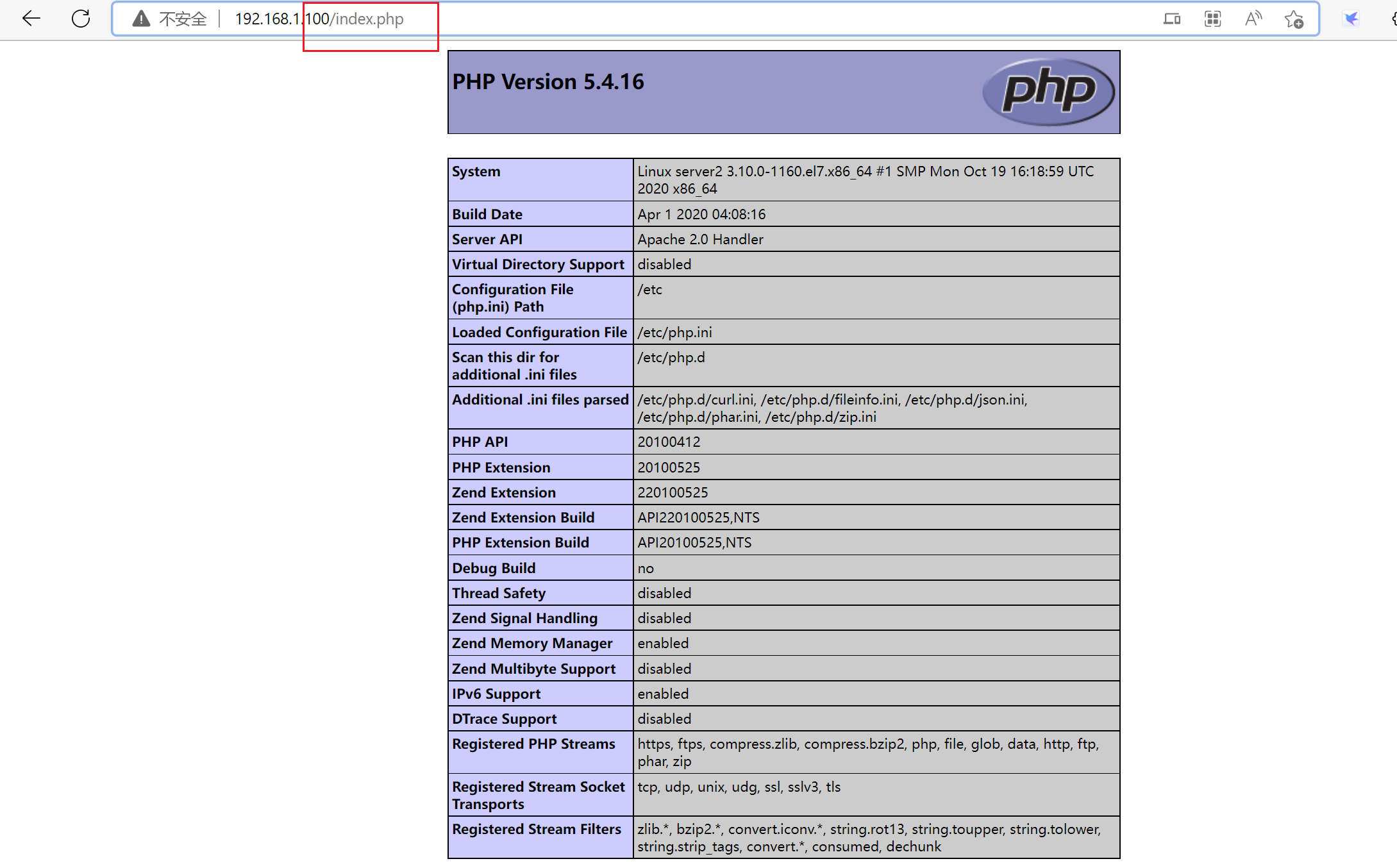Viewport: 1397px width, 868px height.
Task: Click the apps grid icon in address bar
Action: pyautogui.click(x=1212, y=19)
